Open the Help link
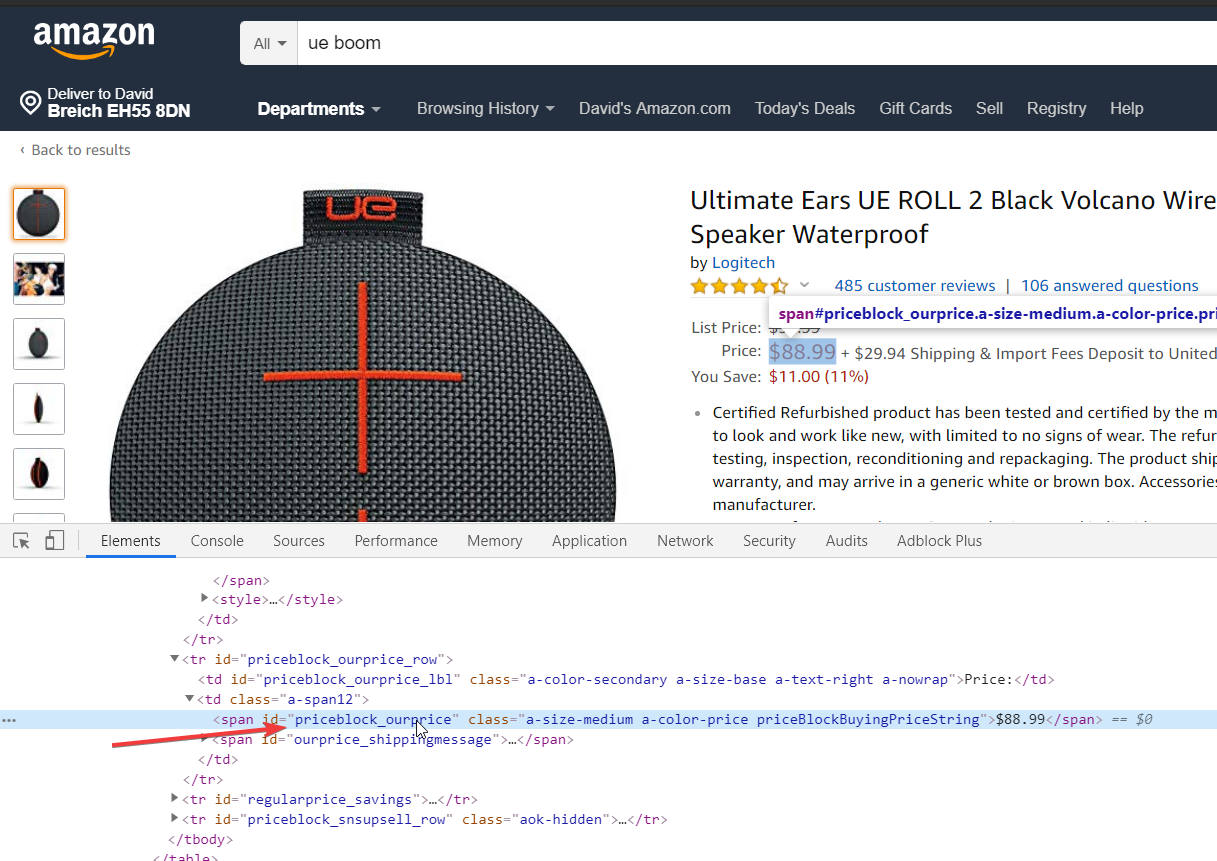The height and width of the screenshot is (861, 1217). tap(1126, 109)
